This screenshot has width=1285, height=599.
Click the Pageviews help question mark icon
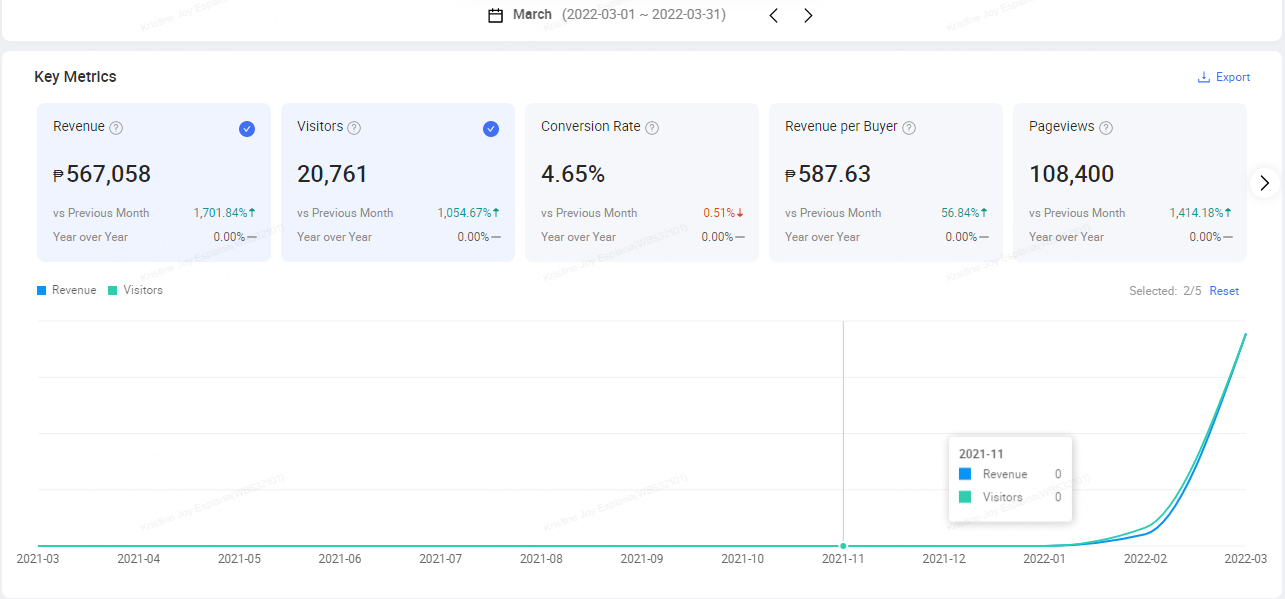[1106, 128]
